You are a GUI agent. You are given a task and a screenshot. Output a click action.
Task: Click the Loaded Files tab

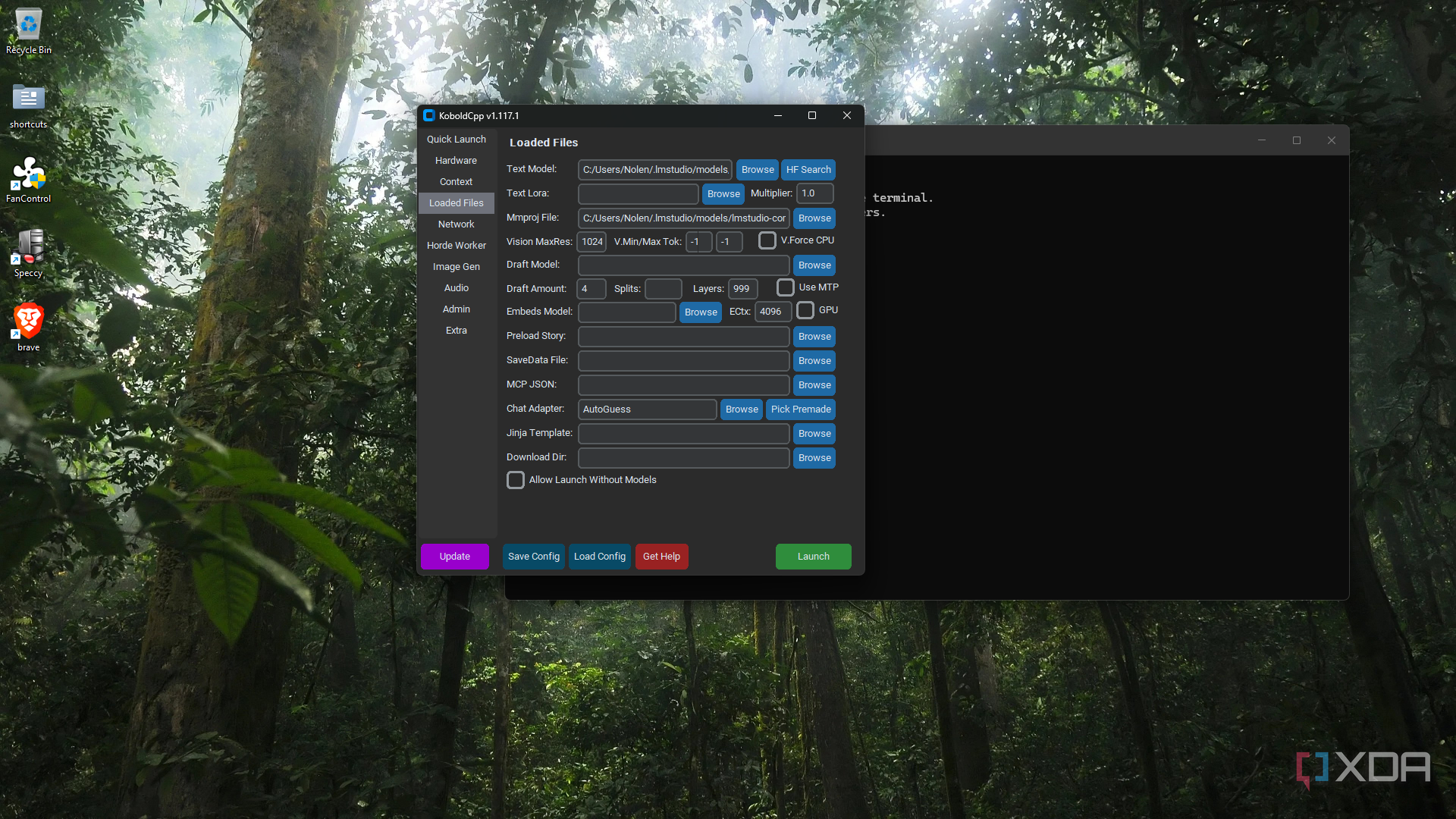pos(457,203)
